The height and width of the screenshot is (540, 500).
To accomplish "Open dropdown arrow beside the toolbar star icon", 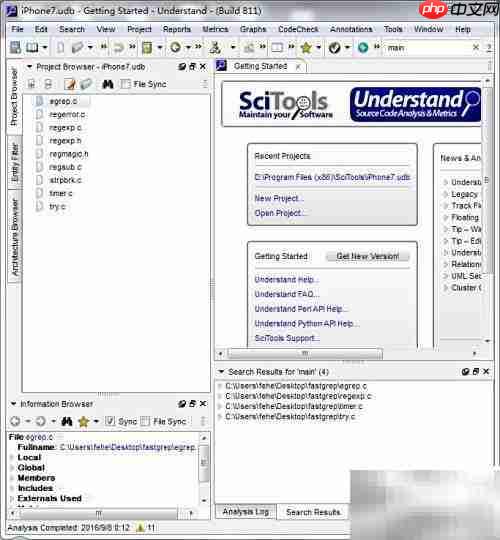I will click(x=319, y=48).
